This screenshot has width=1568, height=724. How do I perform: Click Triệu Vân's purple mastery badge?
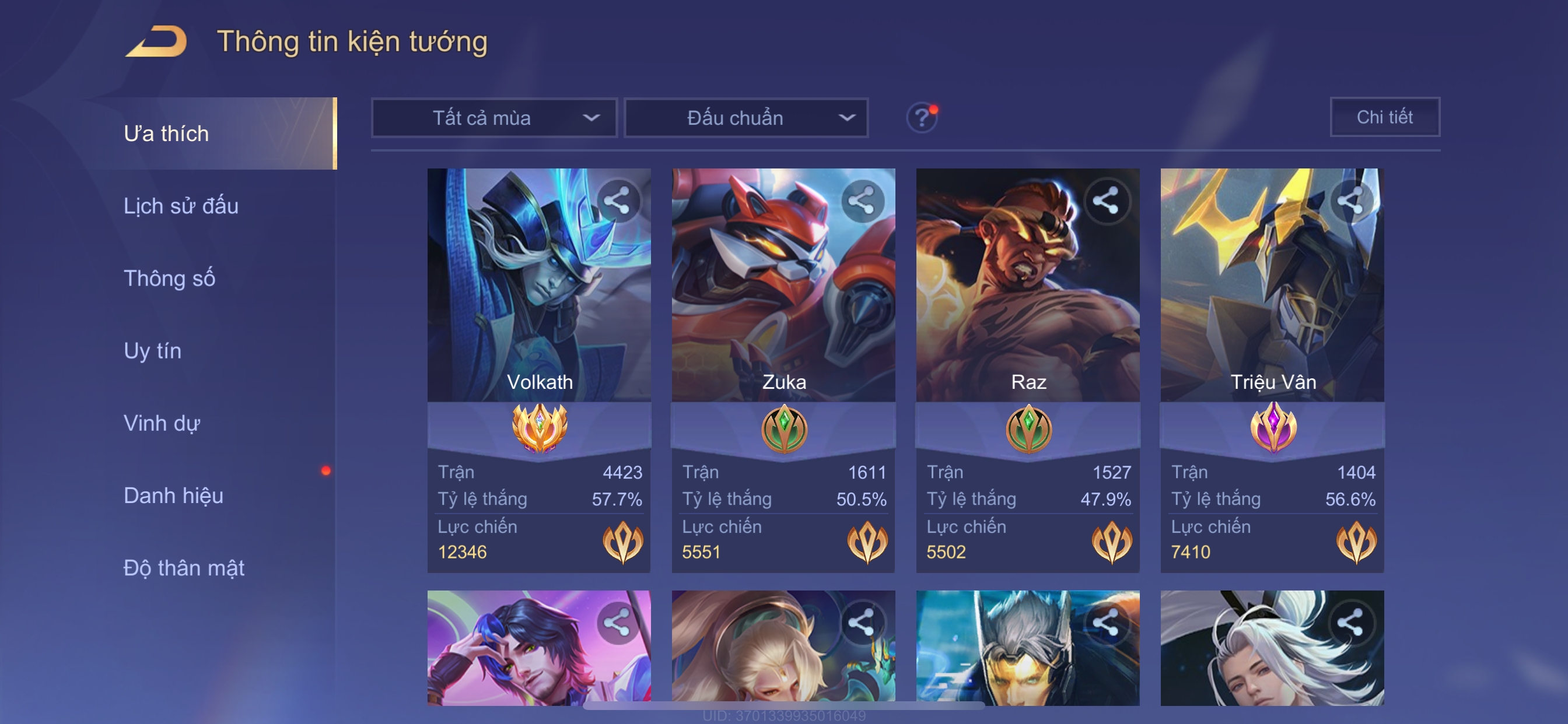tap(1273, 428)
